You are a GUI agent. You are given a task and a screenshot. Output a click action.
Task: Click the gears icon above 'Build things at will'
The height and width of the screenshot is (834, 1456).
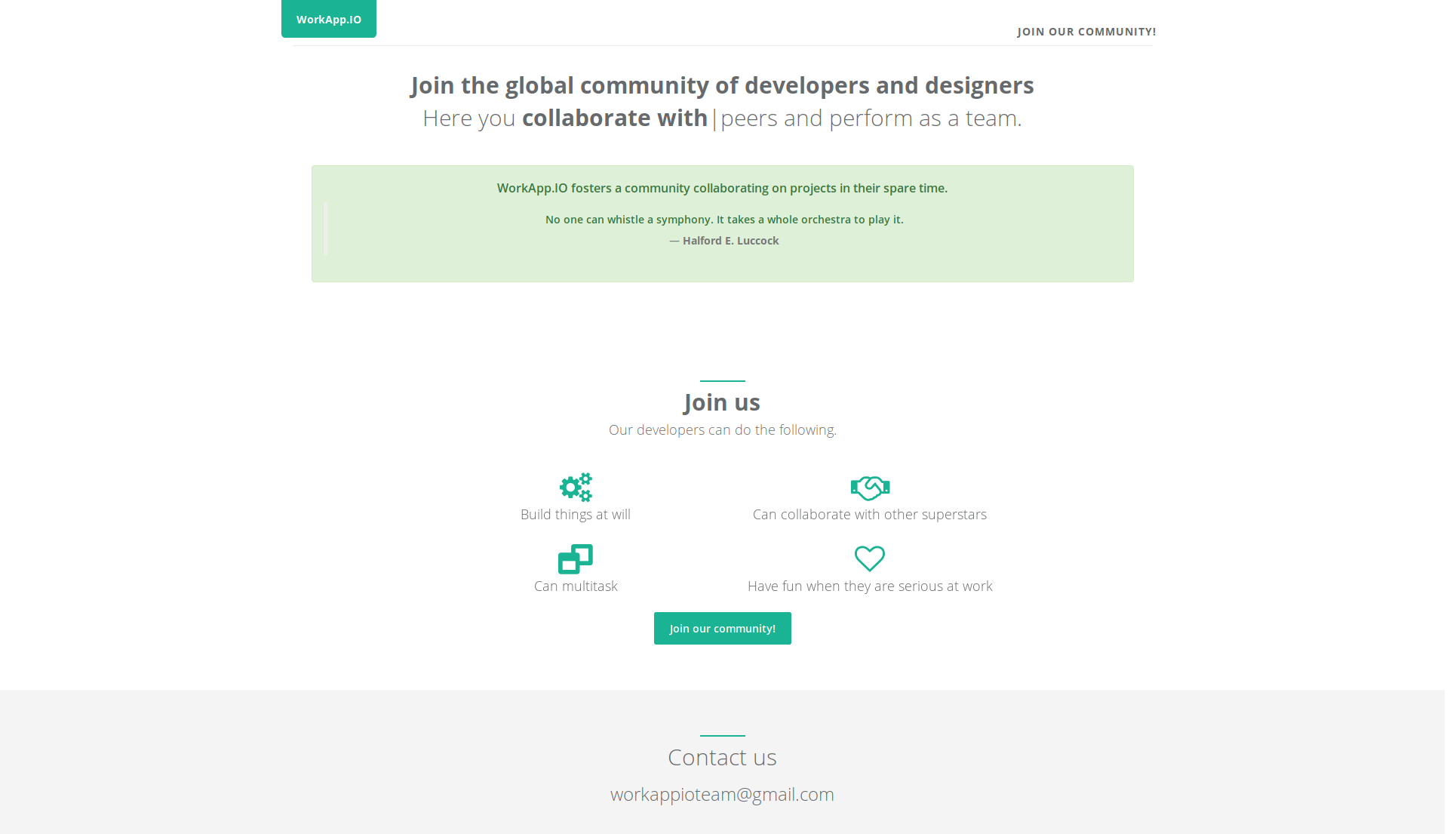tap(576, 487)
